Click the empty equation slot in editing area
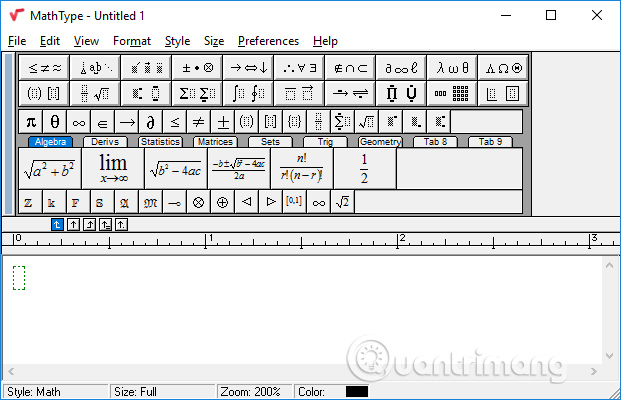 tap(19, 278)
